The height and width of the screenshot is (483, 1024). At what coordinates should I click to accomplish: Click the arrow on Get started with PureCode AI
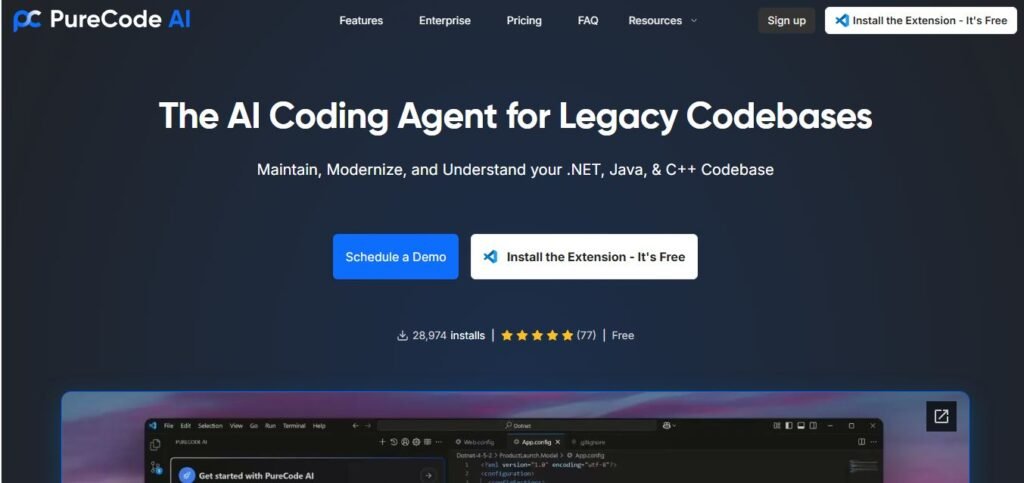coord(428,475)
